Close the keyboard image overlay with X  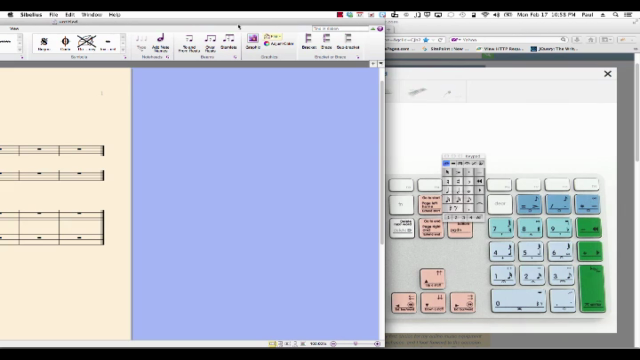[x=608, y=74]
